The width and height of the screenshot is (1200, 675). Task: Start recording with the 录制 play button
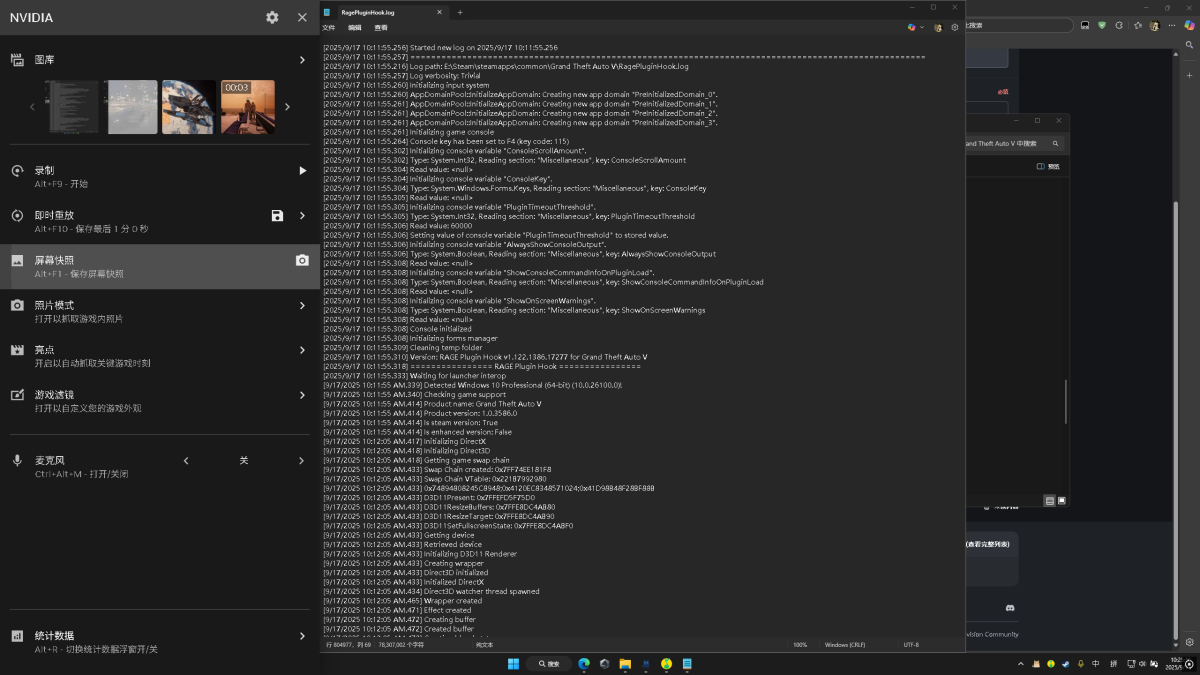(302, 171)
